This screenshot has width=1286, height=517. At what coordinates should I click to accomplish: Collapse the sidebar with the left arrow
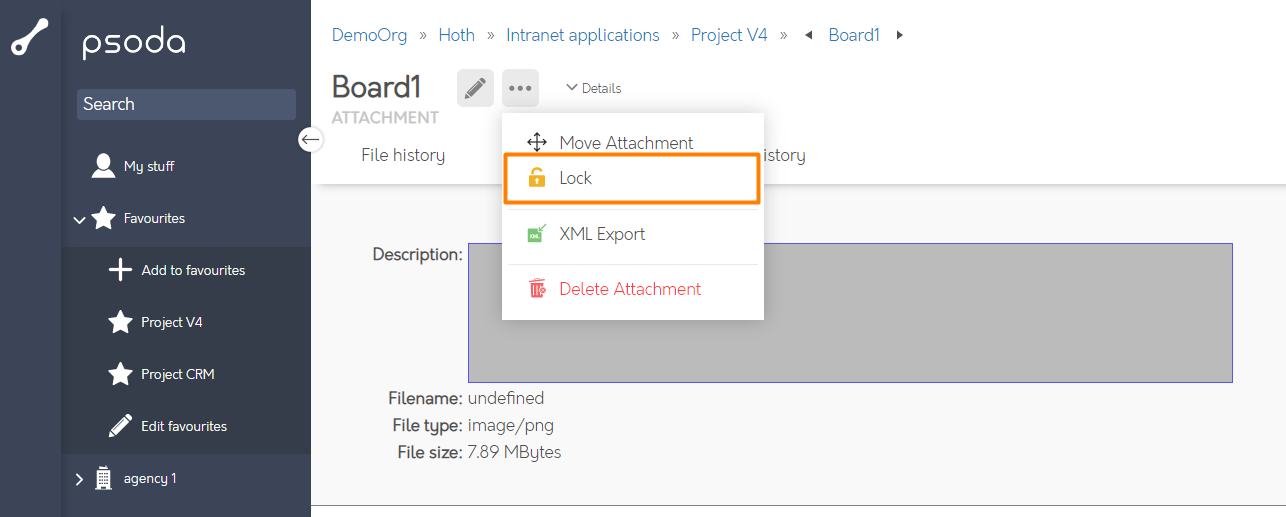[311, 140]
